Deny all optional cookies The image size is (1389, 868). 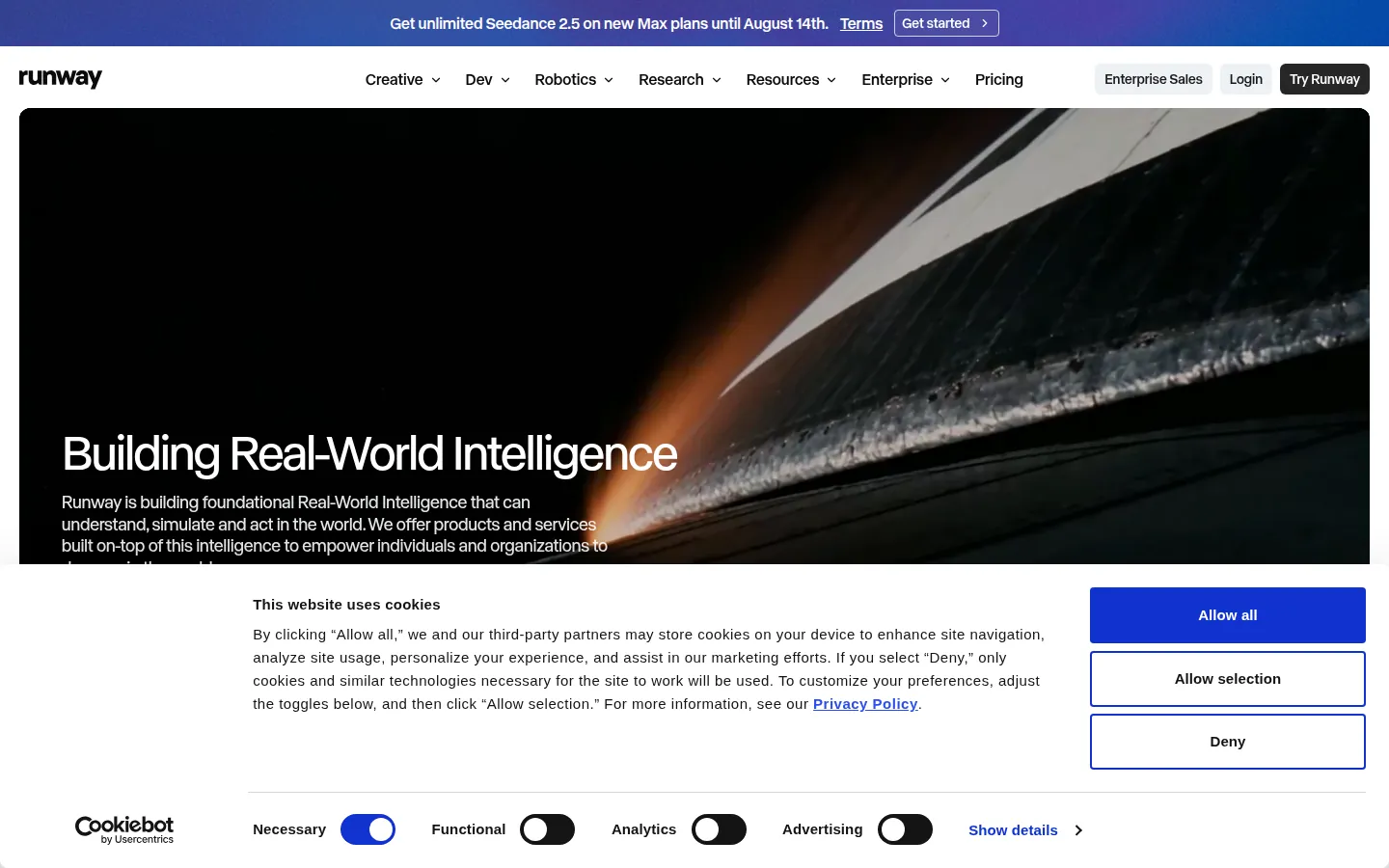(1228, 742)
